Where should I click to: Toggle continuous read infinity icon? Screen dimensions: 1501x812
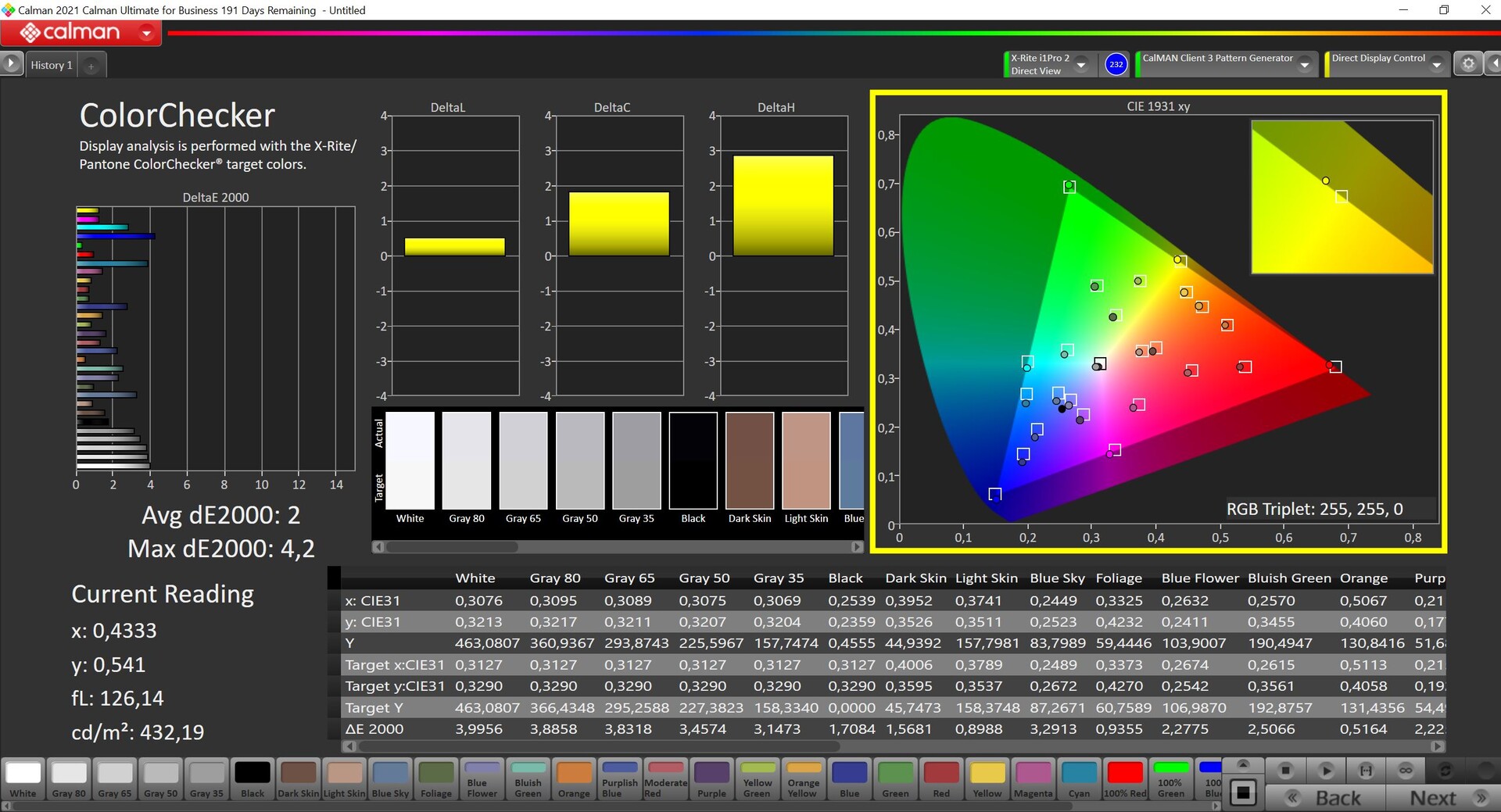coord(1406,771)
